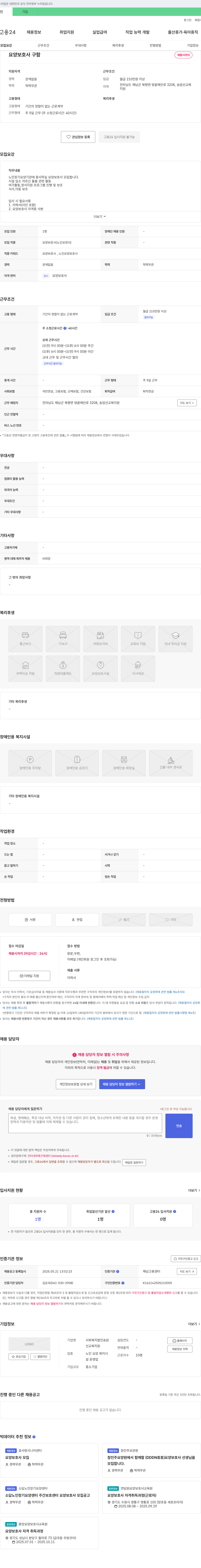Click the 서류 screening method box
The width and height of the screenshot is (201, 1568).
coord(30,920)
